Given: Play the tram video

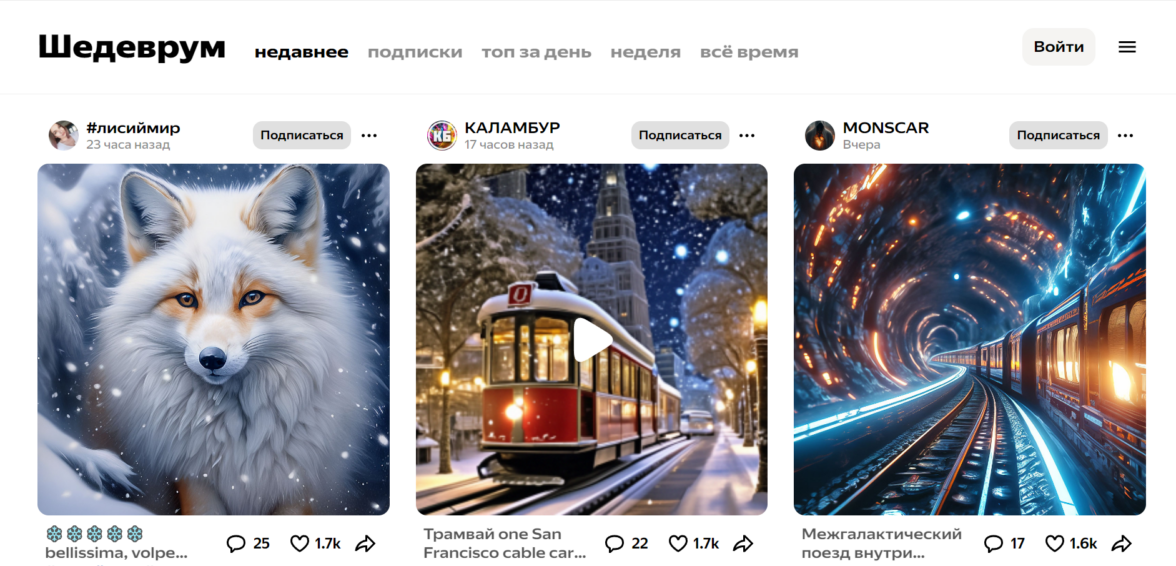Looking at the screenshot, I should [592, 340].
